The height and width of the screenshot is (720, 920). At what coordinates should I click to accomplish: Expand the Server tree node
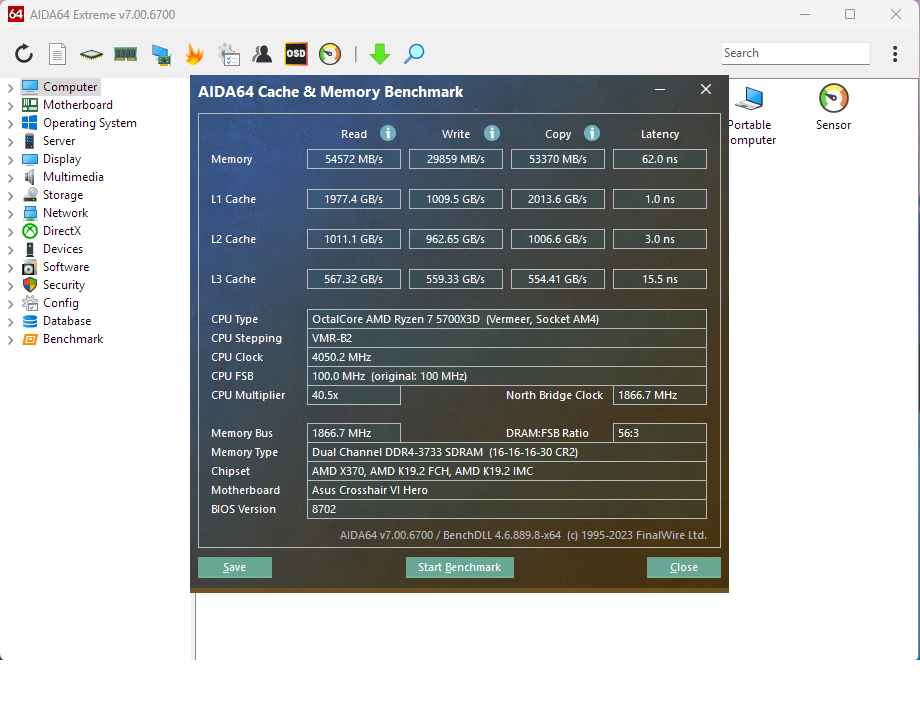point(11,142)
